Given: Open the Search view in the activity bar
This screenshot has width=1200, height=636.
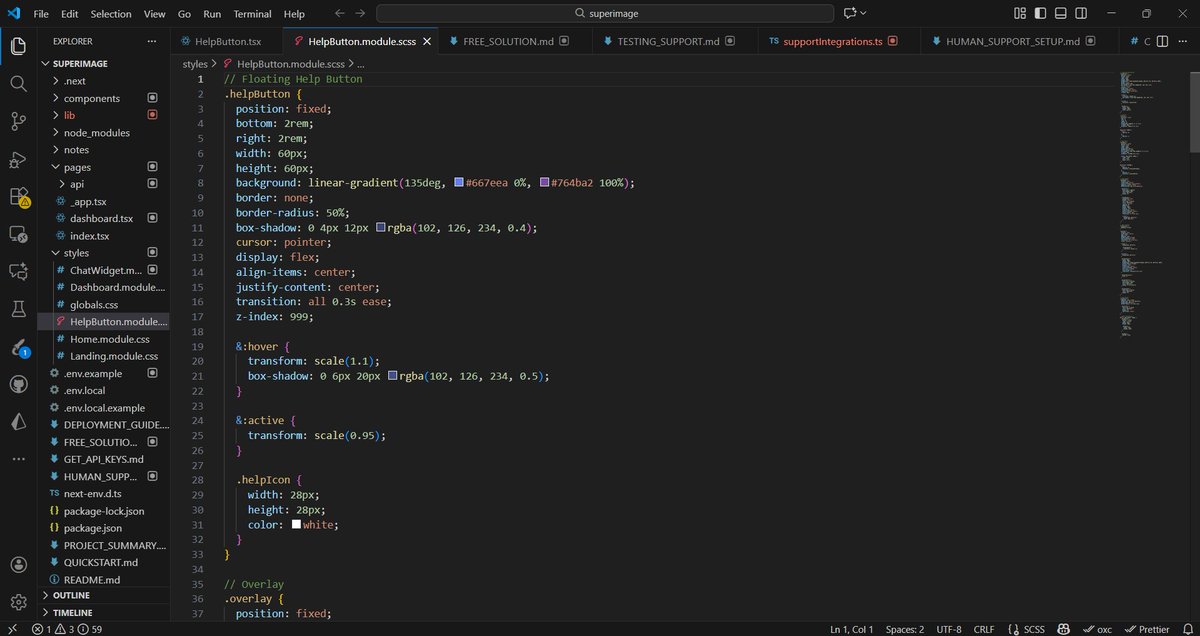Looking at the screenshot, I should [18, 84].
